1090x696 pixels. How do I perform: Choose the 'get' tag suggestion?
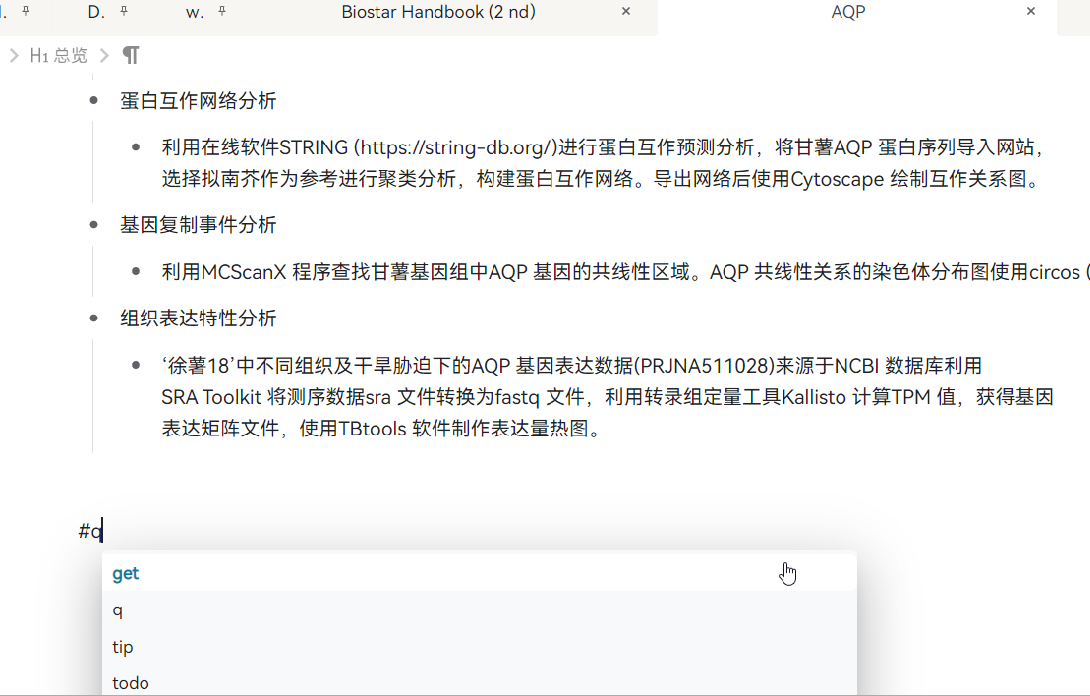[479, 574]
